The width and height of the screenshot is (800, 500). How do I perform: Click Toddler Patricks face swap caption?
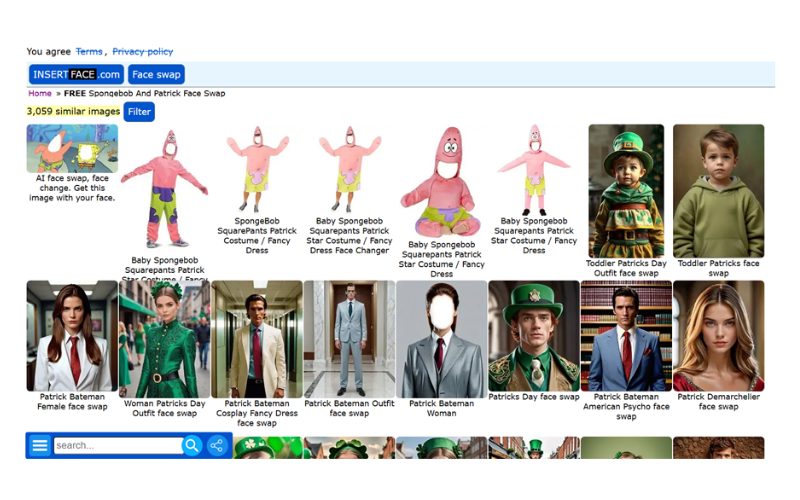pos(718,268)
